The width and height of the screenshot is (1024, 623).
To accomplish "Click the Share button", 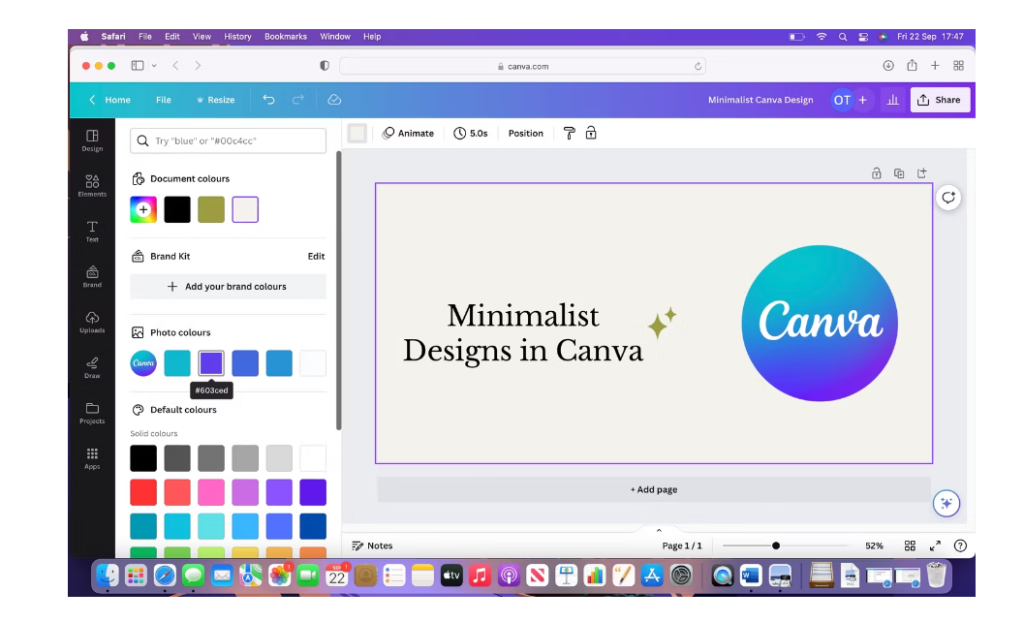I will [940, 100].
